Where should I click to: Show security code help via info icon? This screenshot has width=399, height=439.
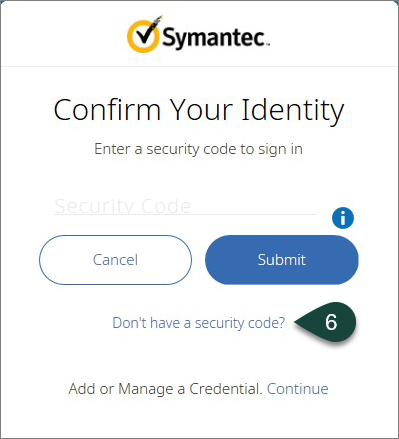coord(343,218)
